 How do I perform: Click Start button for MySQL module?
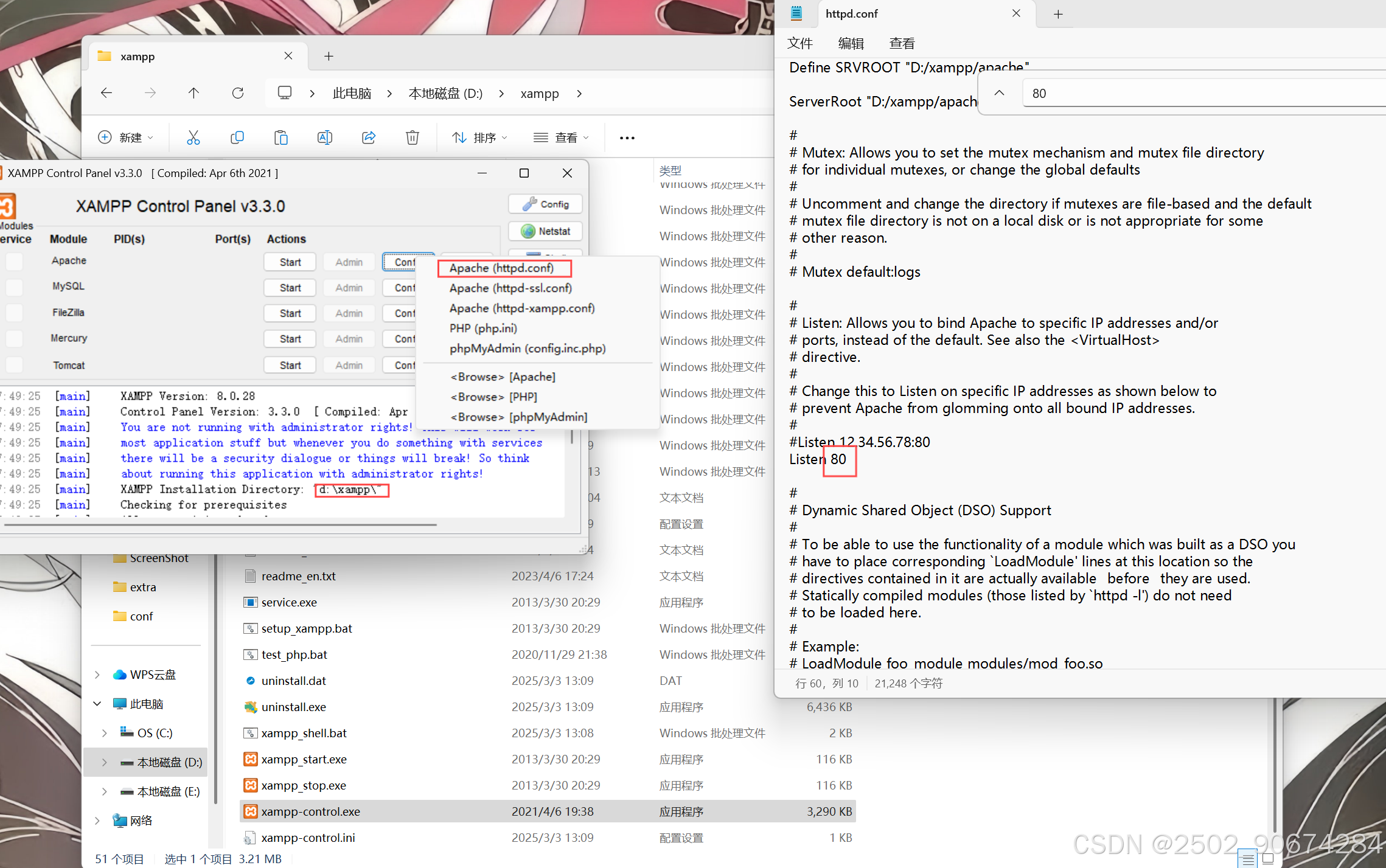290,288
